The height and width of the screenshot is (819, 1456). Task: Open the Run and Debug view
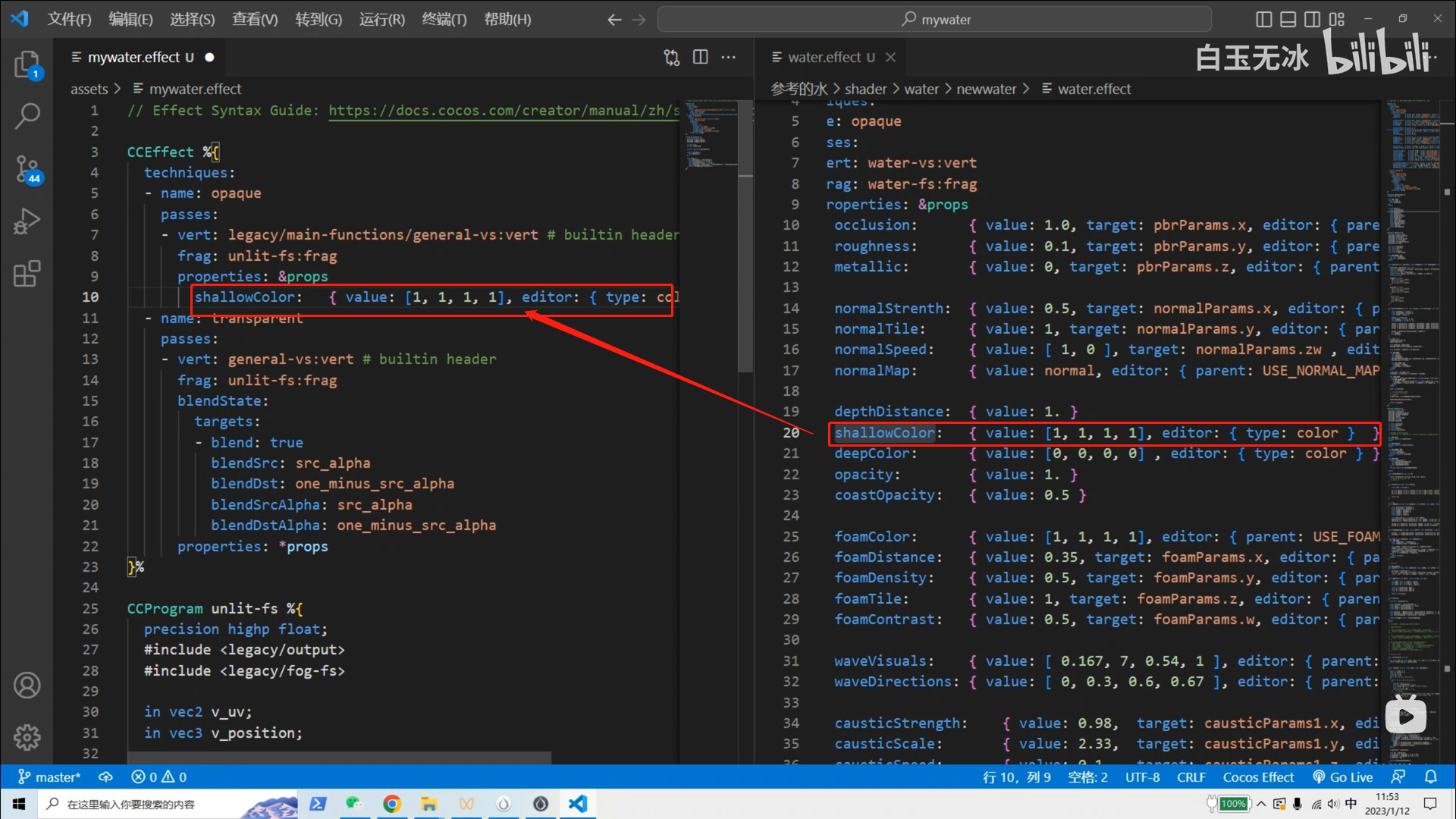(27, 221)
